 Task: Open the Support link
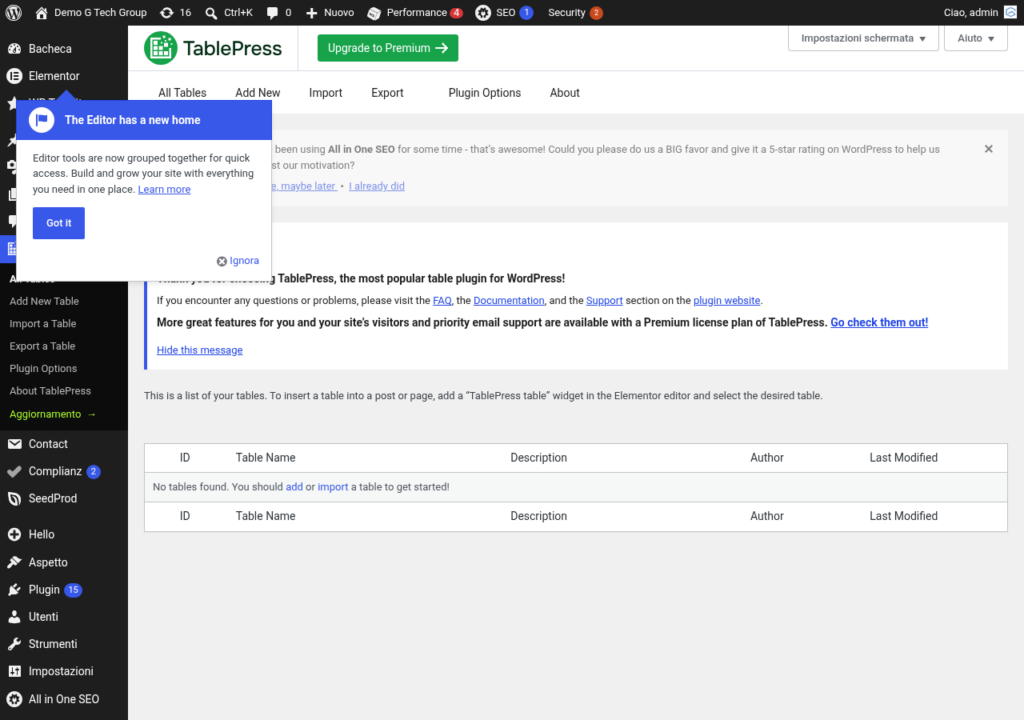click(604, 301)
